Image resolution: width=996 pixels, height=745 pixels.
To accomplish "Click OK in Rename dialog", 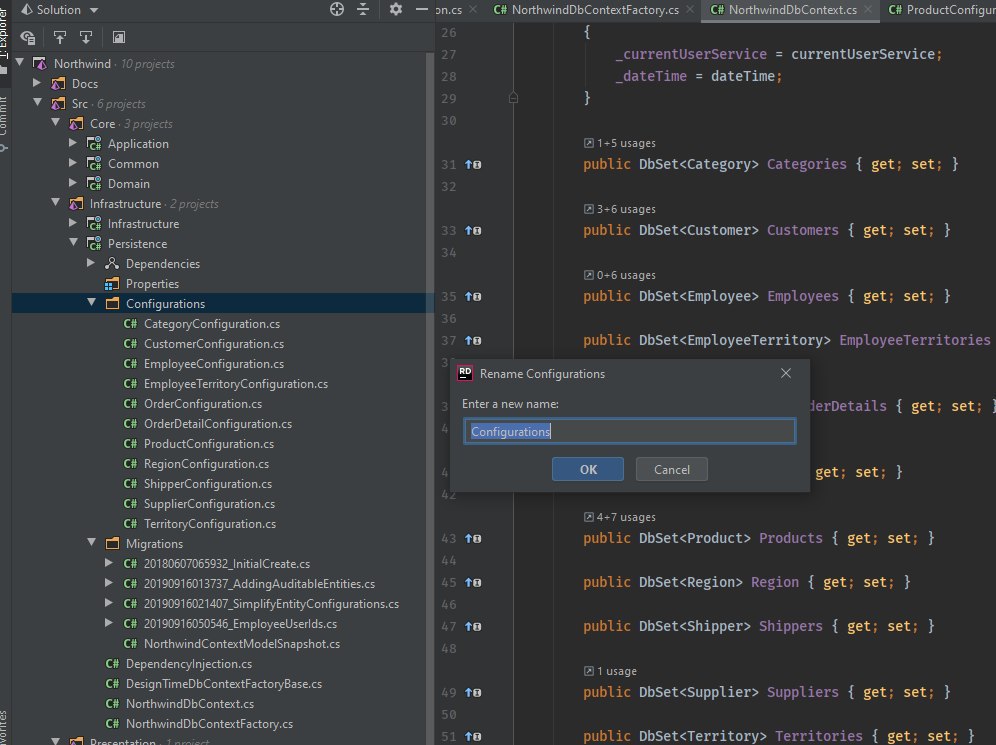I will pyautogui.click(x=588, y=469).
